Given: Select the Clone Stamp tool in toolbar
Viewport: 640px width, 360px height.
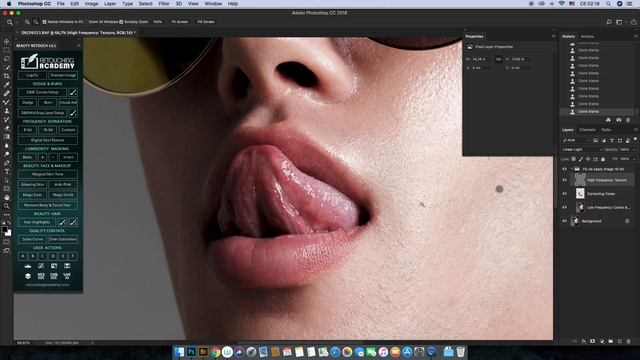Looking at the screenshot, I should tap(7, 111).
